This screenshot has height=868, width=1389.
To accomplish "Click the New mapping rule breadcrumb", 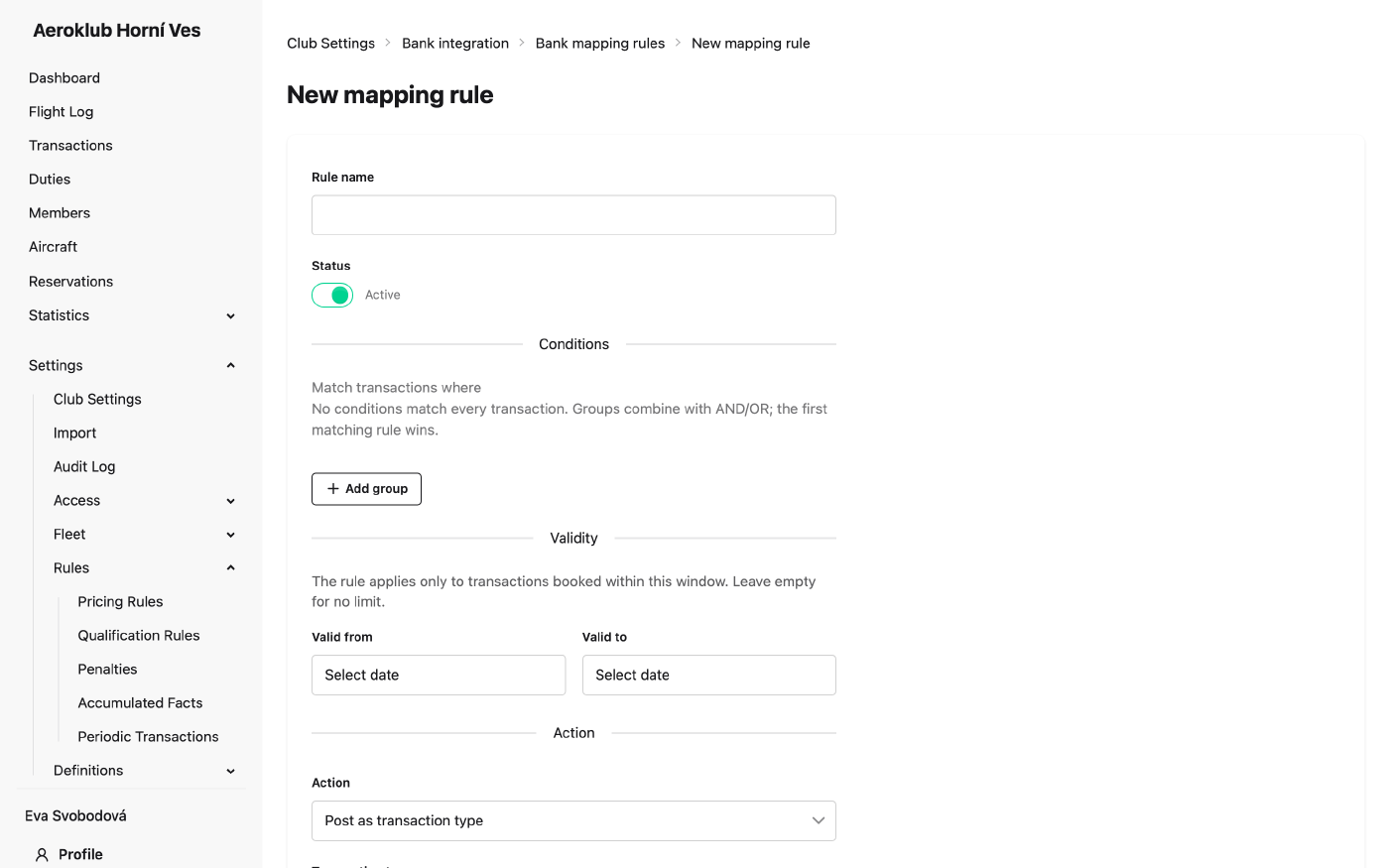I will [x=751, y=43].
